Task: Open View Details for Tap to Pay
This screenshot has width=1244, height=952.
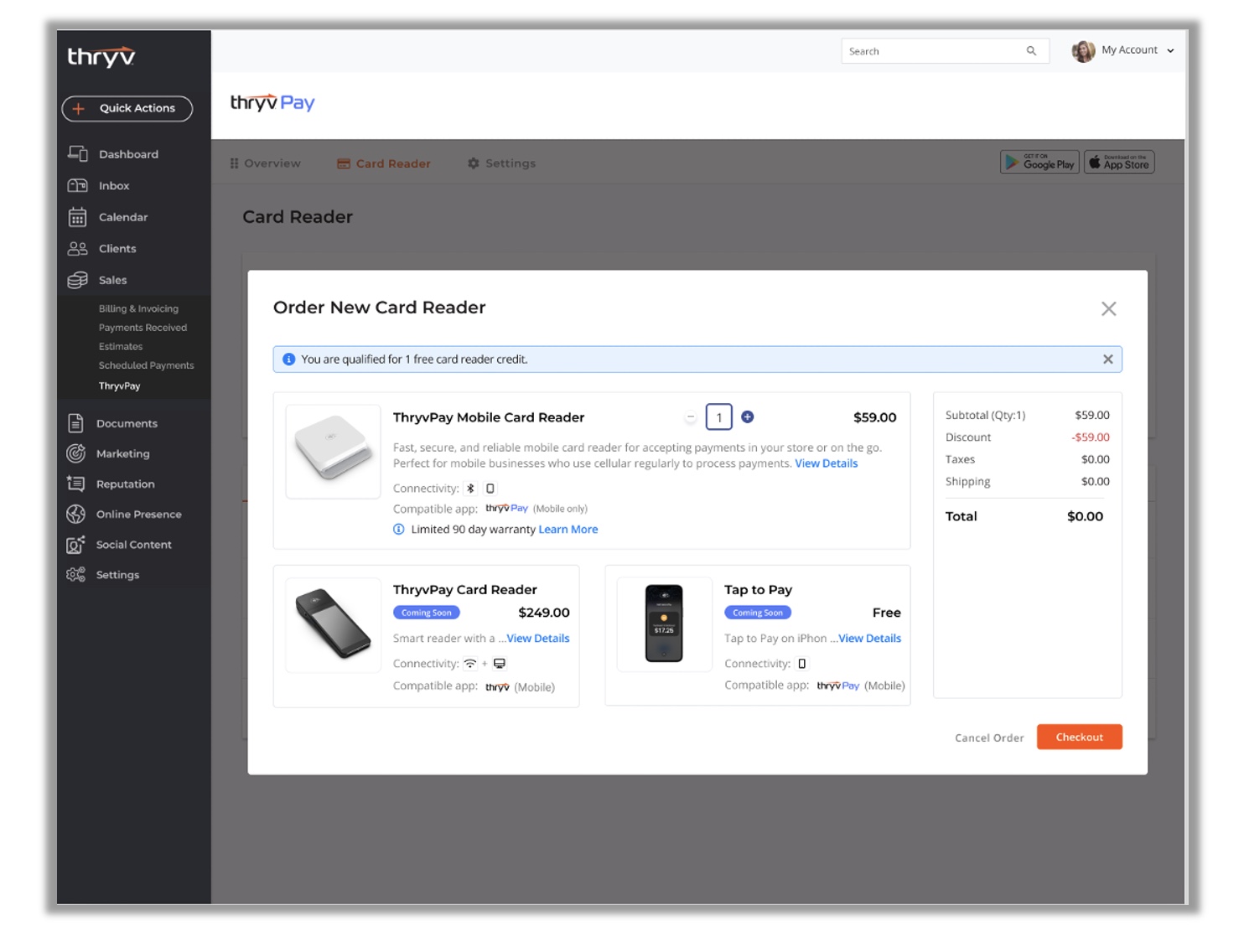Action: point(869,639)
